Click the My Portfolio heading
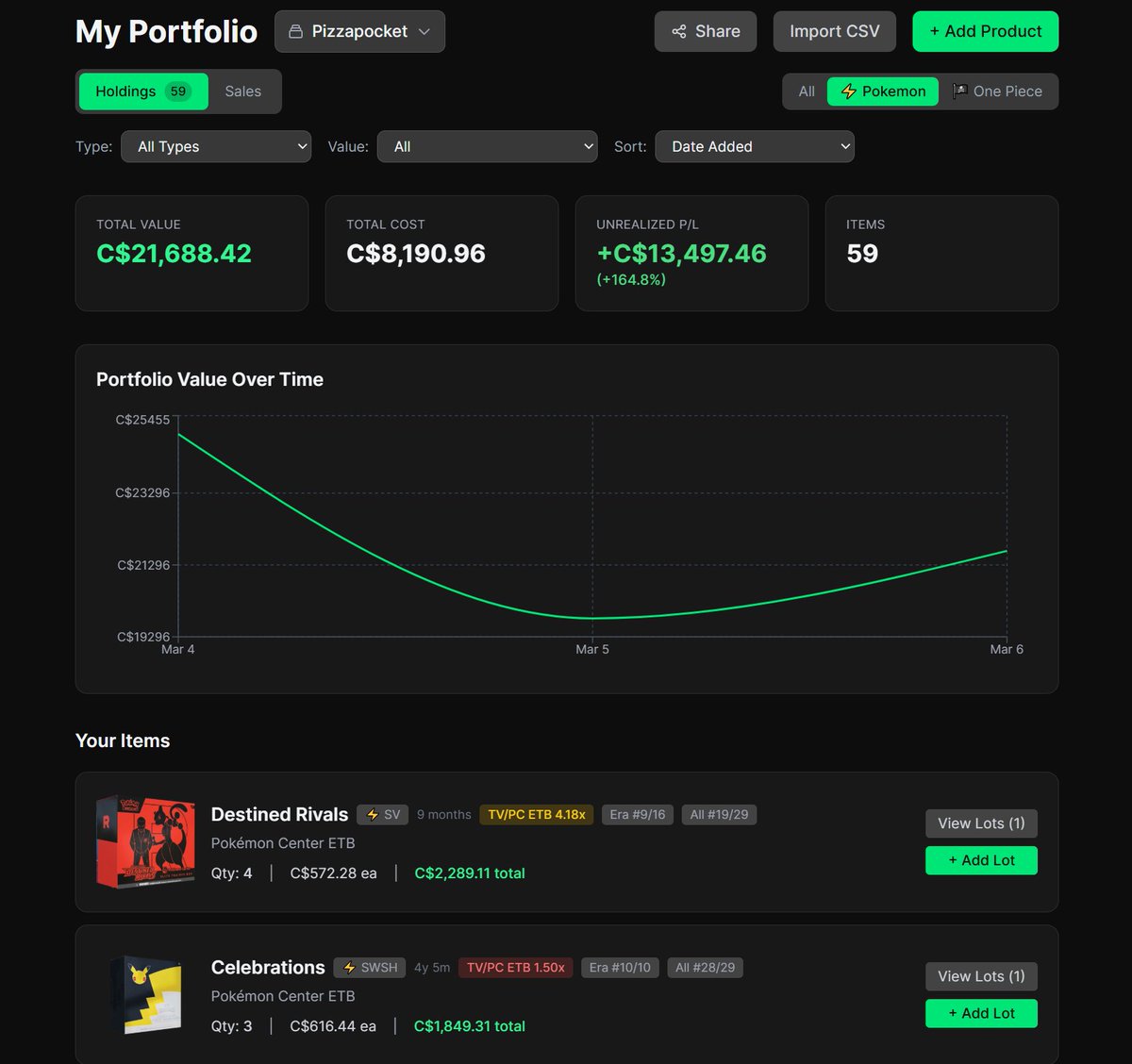 [166, 32]
